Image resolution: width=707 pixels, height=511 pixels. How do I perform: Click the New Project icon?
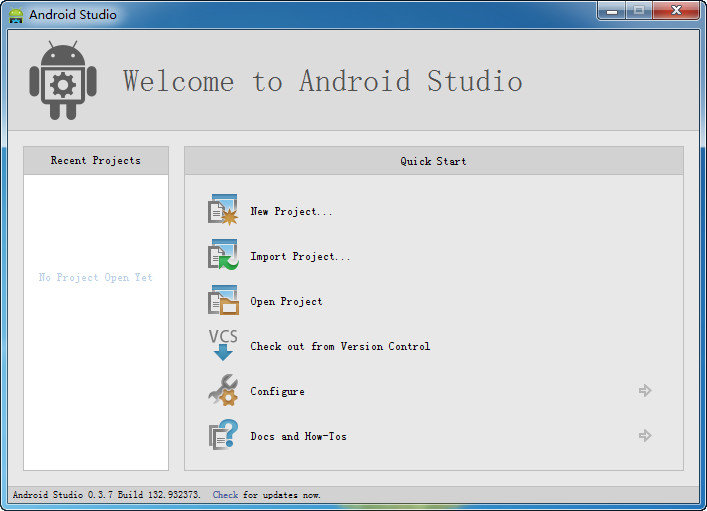(x=222, y=211)
